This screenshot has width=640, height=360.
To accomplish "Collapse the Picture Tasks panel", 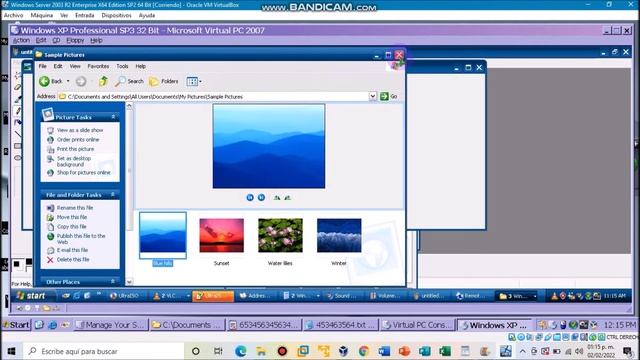I will [113, 117].
